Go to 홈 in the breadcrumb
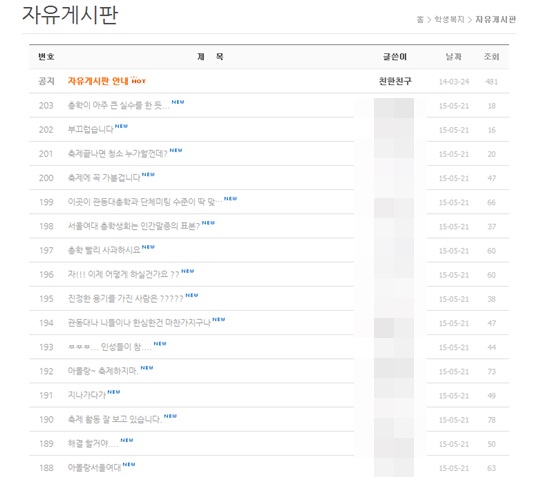Viewport: 540px width, 477px height. tap(420, 19)
